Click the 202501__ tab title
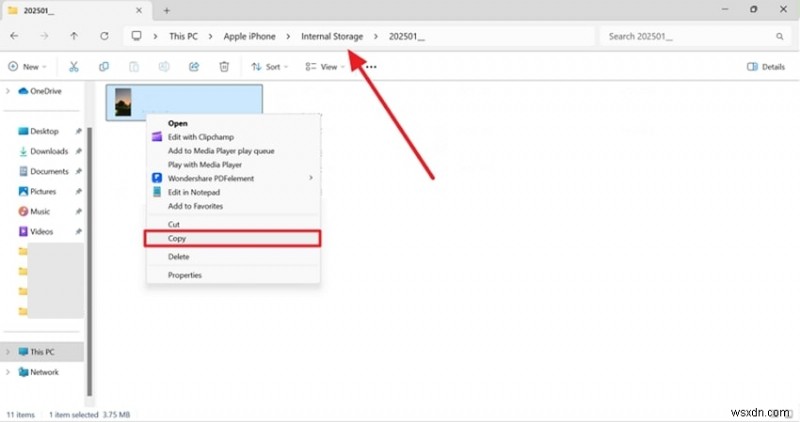 coord(38,10)
